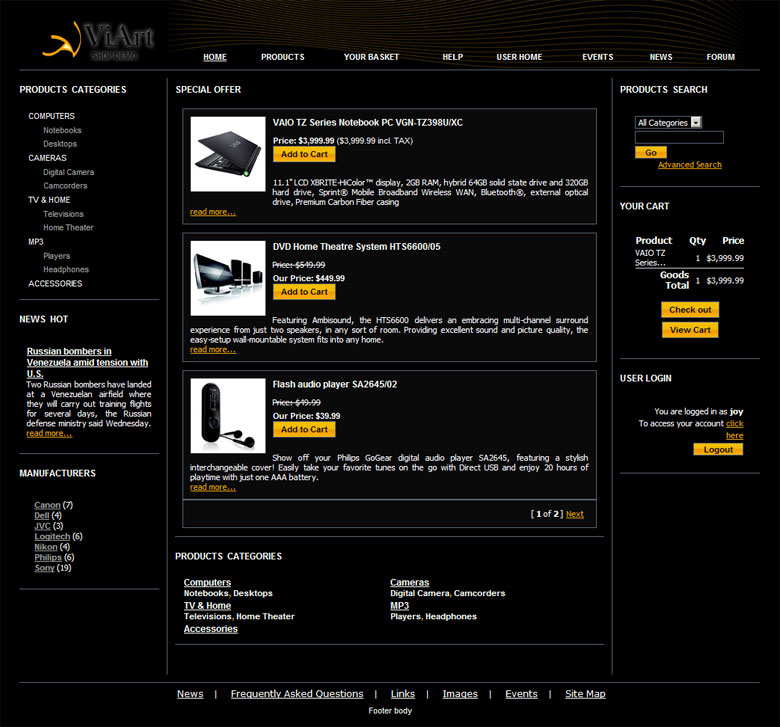
Task: Filter by Logitech manufacturer
Action: click(52, 536)
